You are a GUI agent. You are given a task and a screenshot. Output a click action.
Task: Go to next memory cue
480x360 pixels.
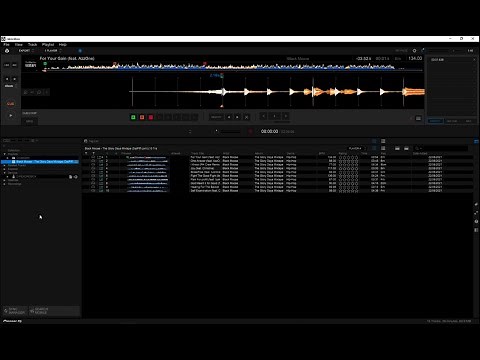tap(237, 117)
